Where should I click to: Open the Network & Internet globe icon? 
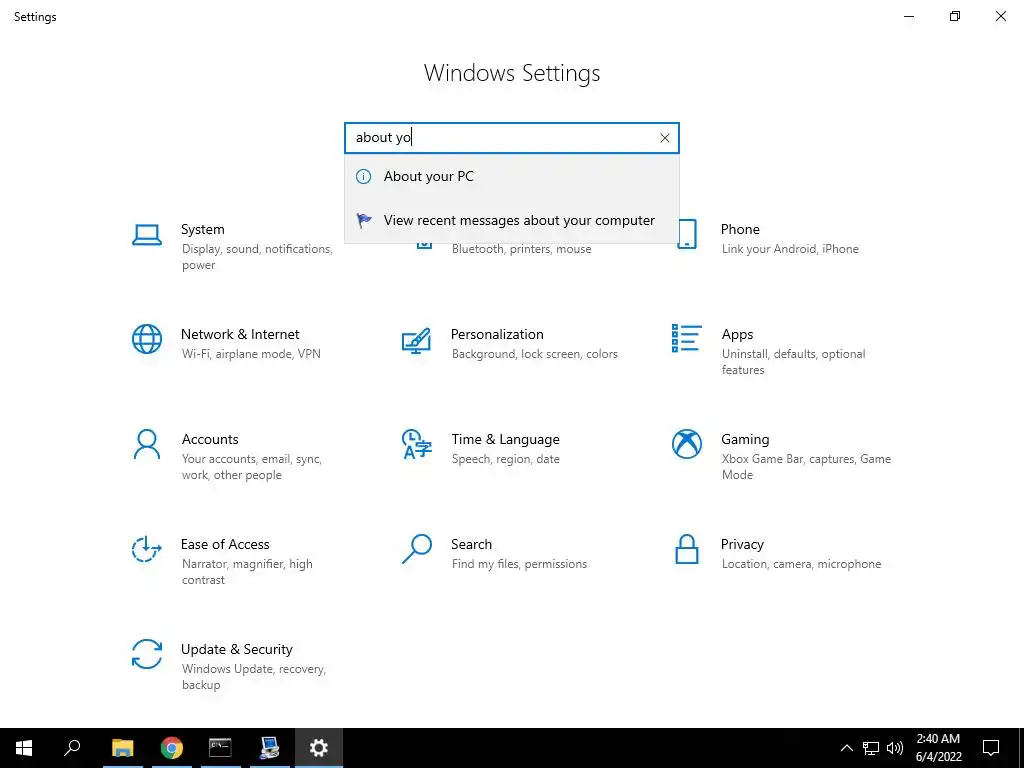[x=146, y=339]
